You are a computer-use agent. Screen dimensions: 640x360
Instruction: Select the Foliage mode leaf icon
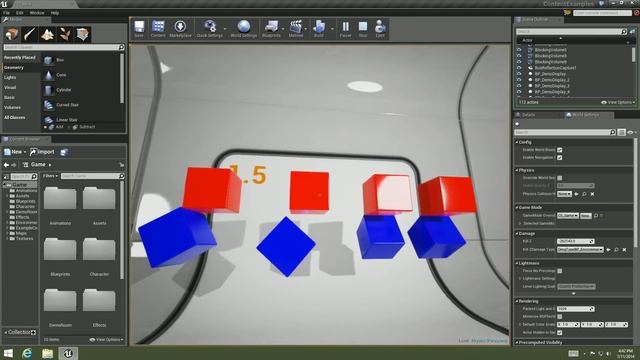coord(65,34)
